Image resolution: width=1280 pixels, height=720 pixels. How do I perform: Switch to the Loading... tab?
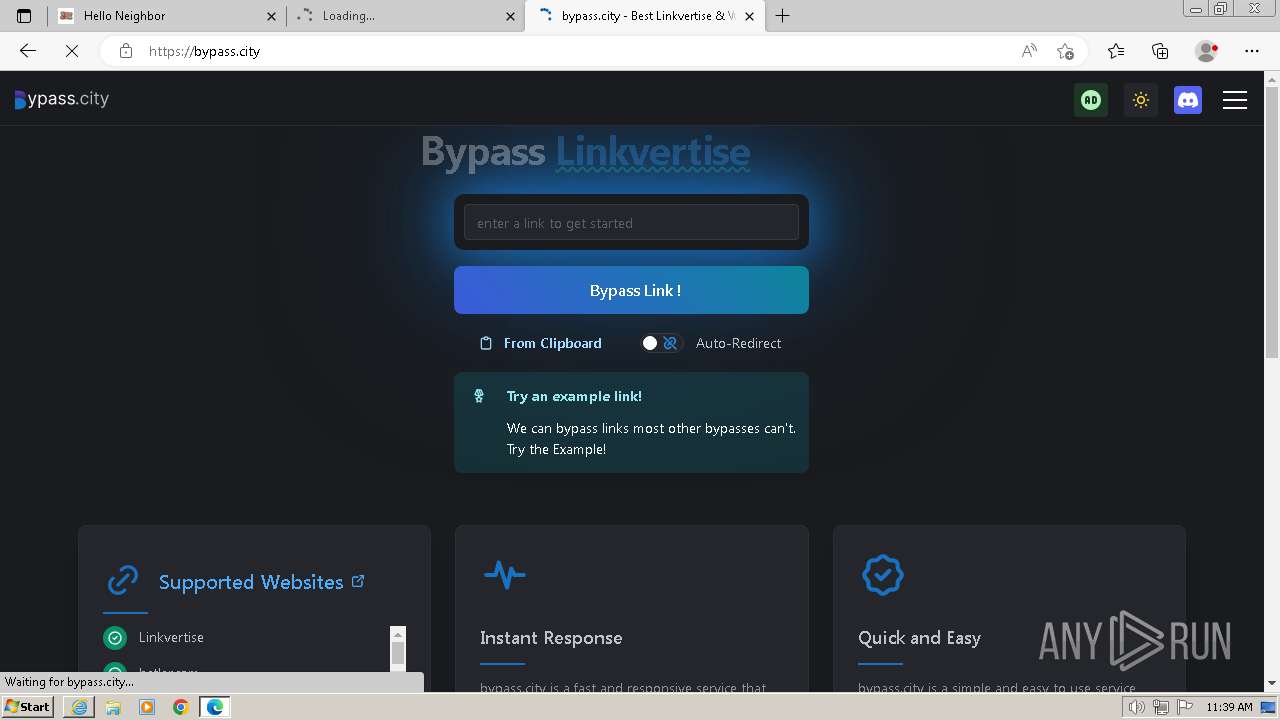(x=405, y=16)
